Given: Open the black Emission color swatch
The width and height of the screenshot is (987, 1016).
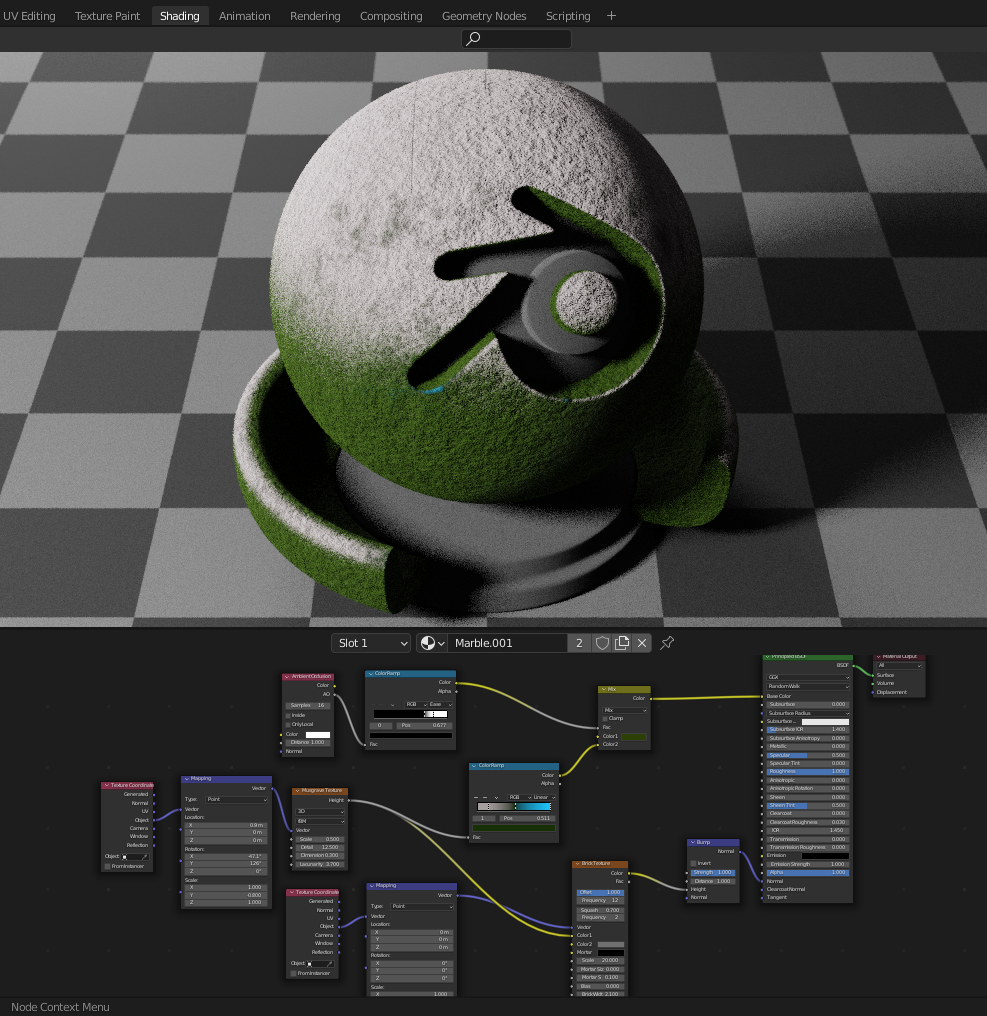Looking at the screenshot, I should click(825, 855).
